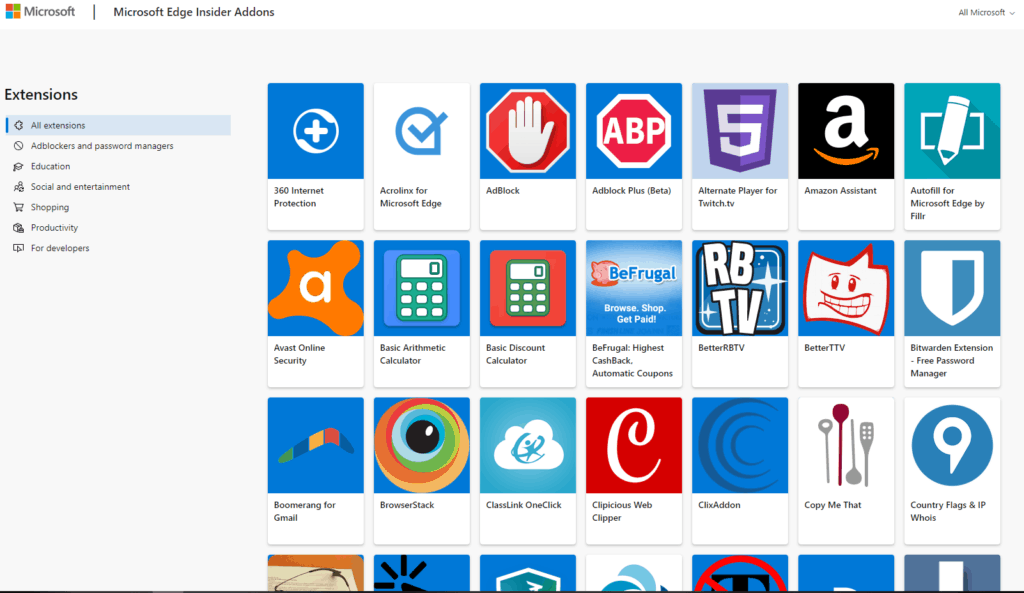Open Adblockers and password managers category
The width and height of the screenshot is (1024, 593).
click(102, 146)
